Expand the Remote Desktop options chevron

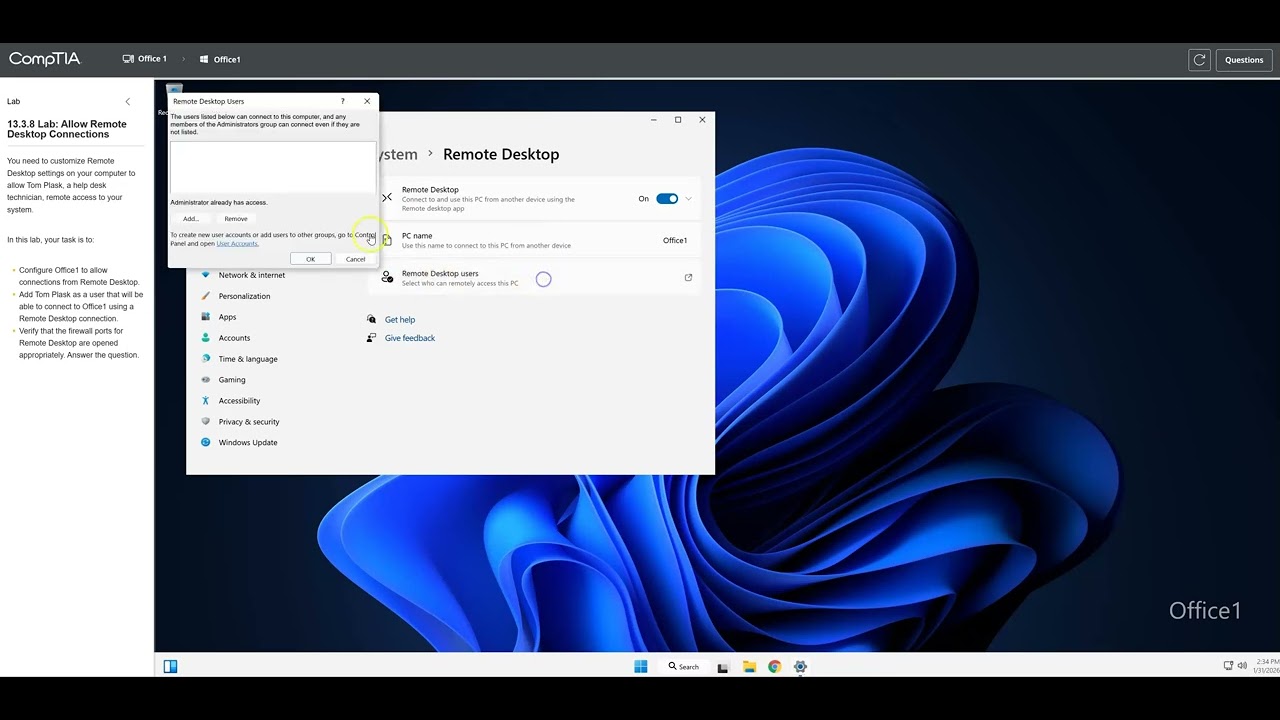pyautogui.click(x=688, y=199)
